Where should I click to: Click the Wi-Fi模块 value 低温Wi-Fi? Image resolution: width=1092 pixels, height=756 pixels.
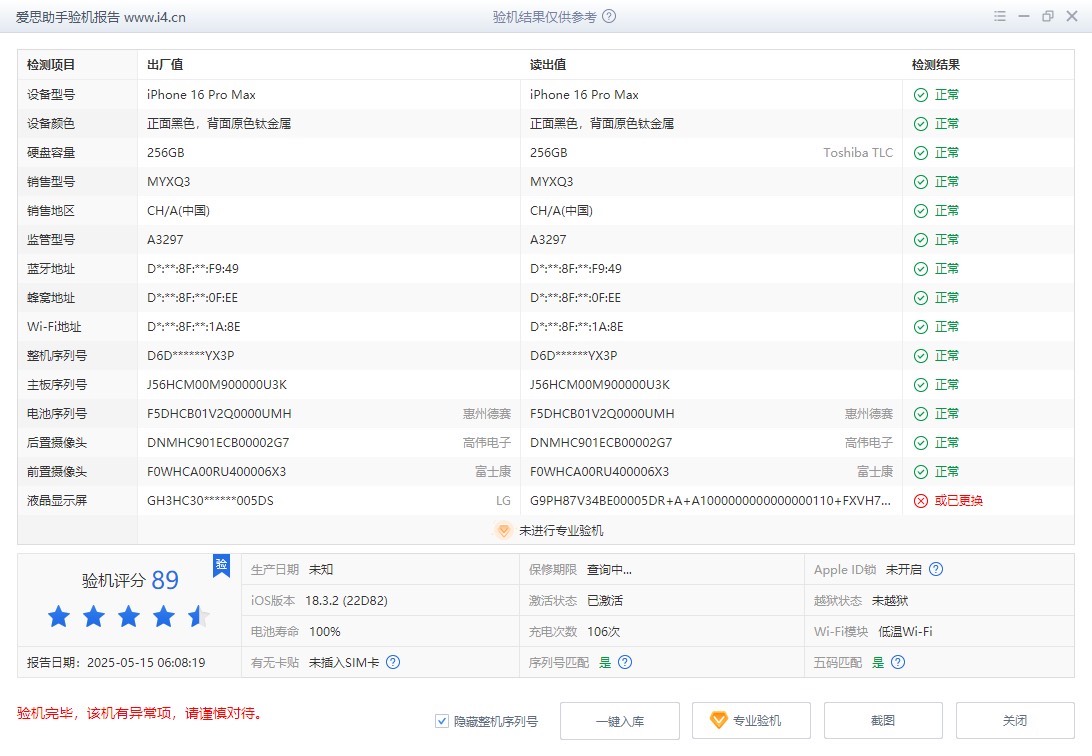coord(905,632)
